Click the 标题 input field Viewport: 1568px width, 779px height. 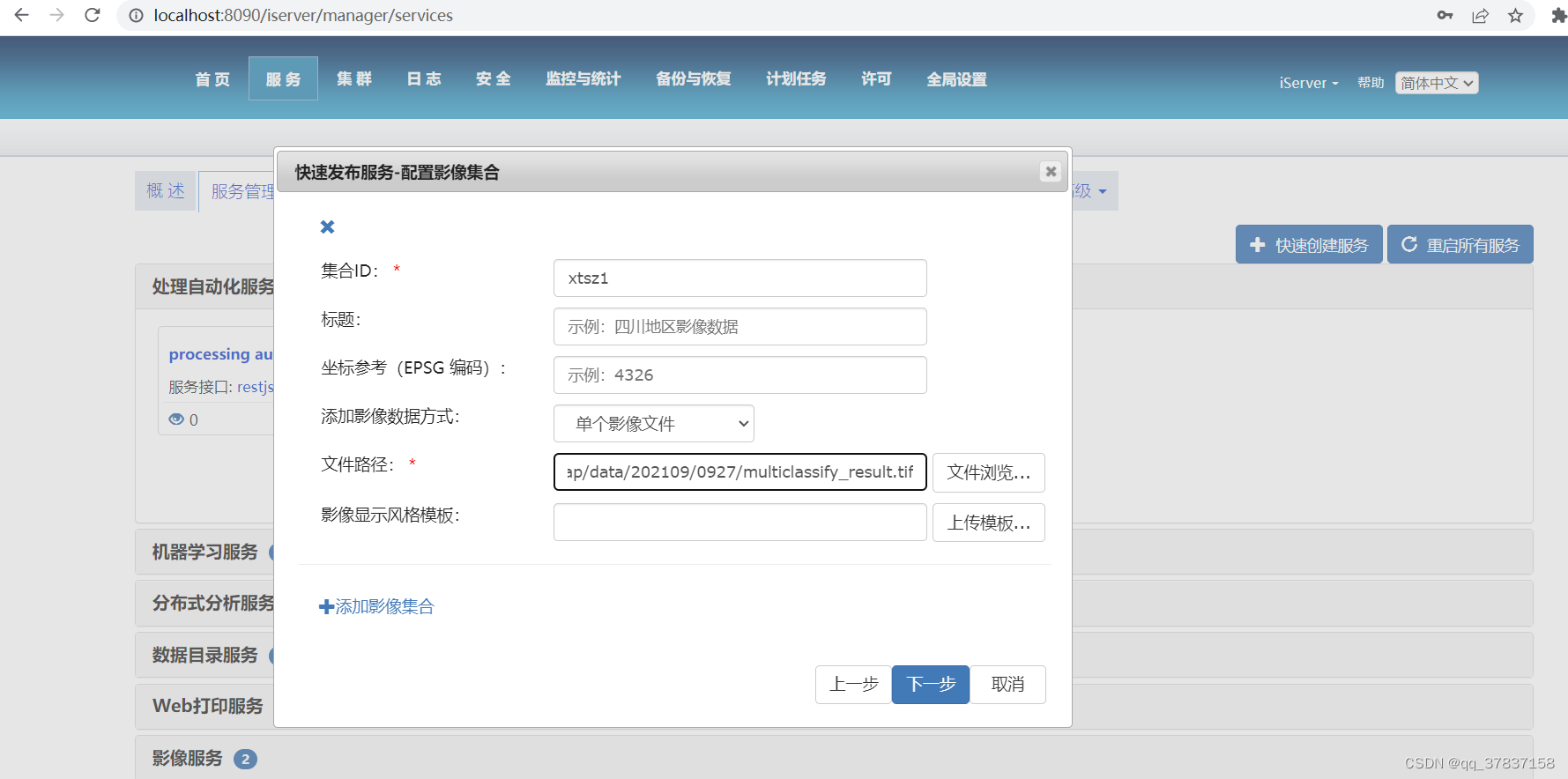(x=740, y=327)
